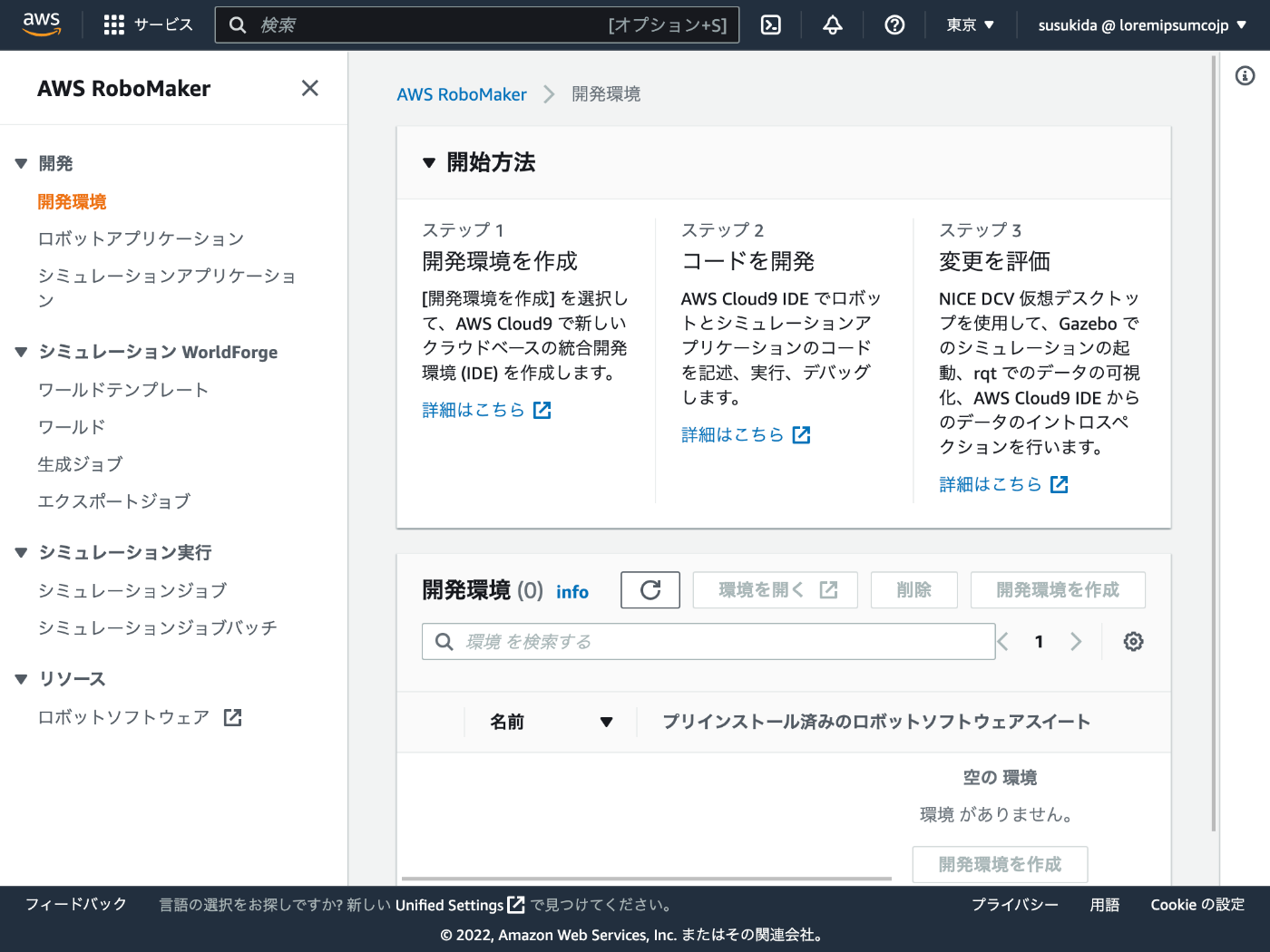1270x952 pixels.
Task: Launch CloudShell from the top bar icon
Action: [x=771, y=25]
